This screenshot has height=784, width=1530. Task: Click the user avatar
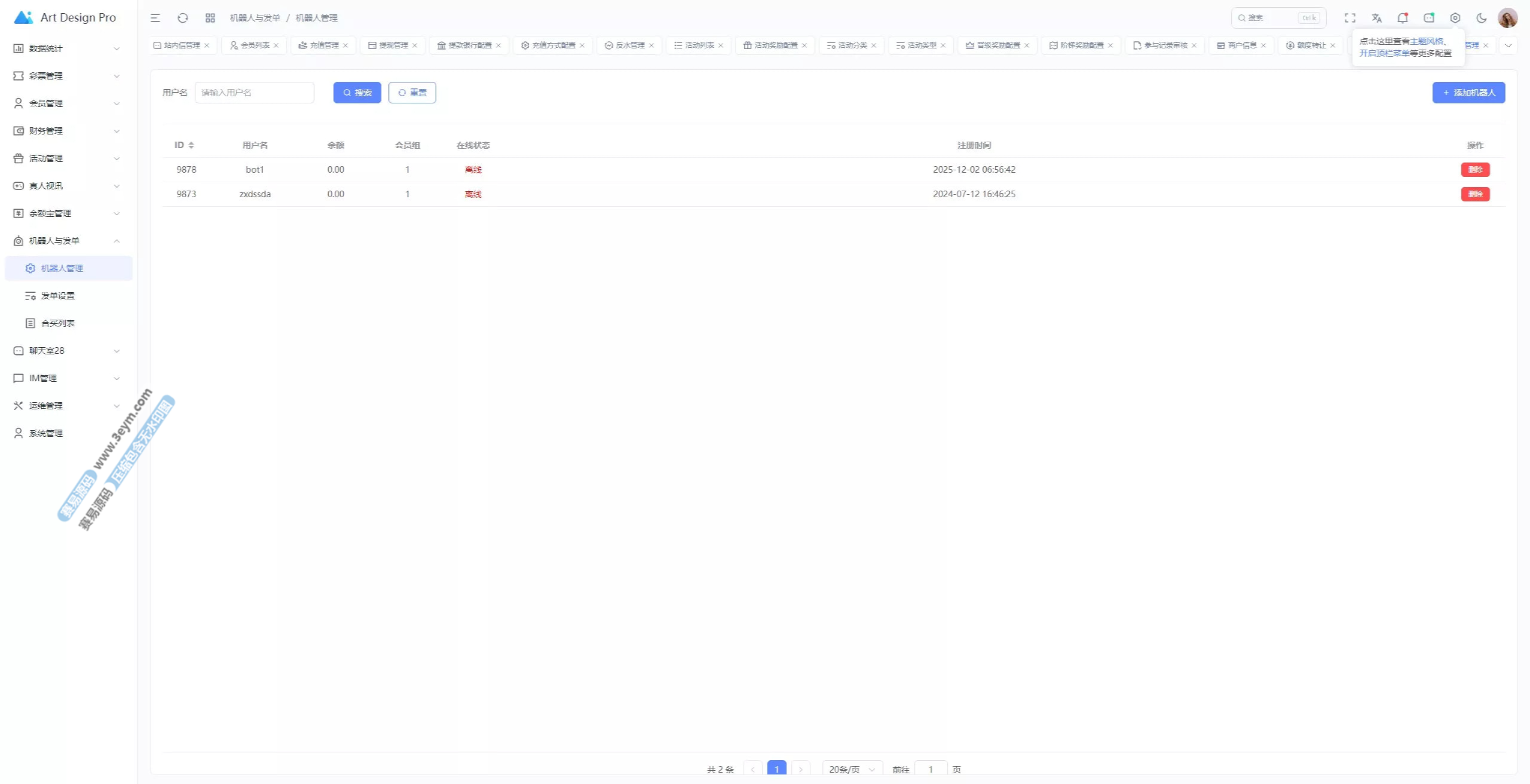click(1507, 18)
